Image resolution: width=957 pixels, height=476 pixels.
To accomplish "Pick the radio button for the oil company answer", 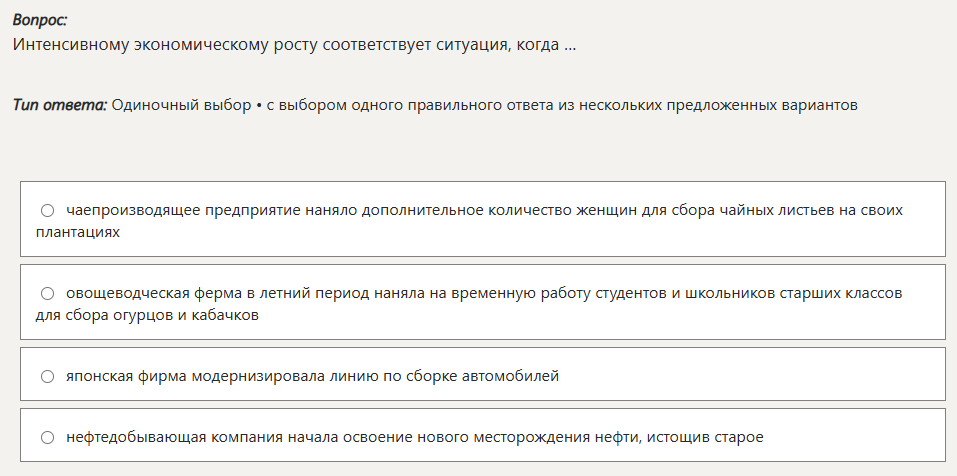I will pos(47,437).
